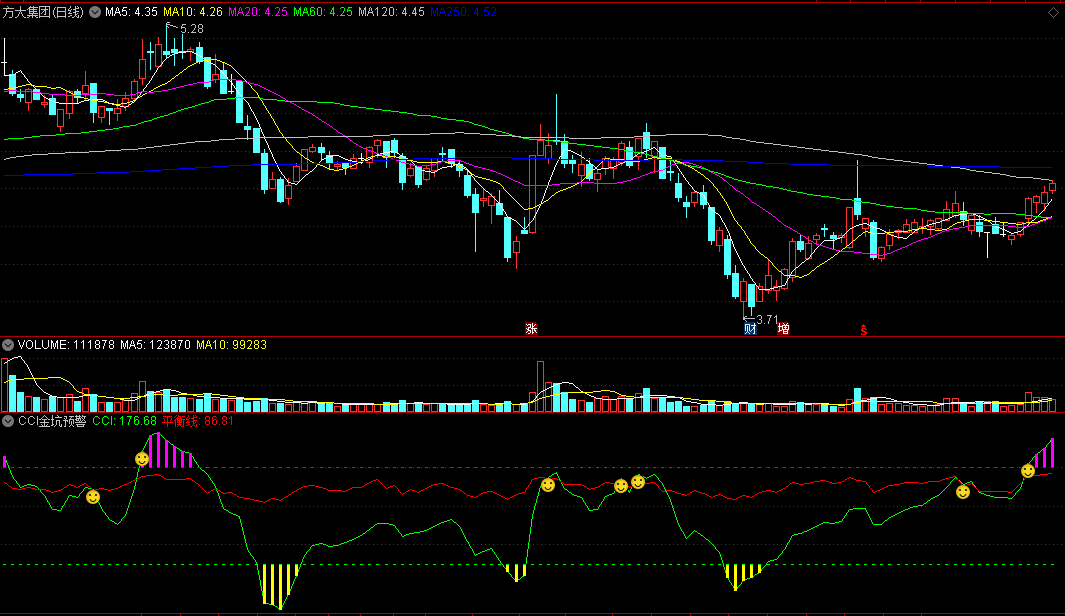
Task: Open the 增 event marker below the candles
Action: [783, 329]
